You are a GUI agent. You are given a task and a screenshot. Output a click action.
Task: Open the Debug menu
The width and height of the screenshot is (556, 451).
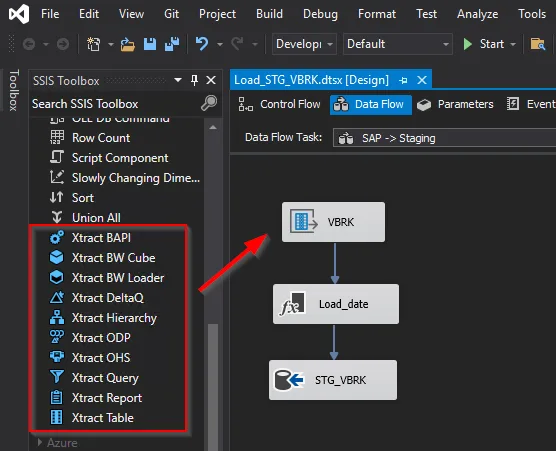(x=320, y=14)
